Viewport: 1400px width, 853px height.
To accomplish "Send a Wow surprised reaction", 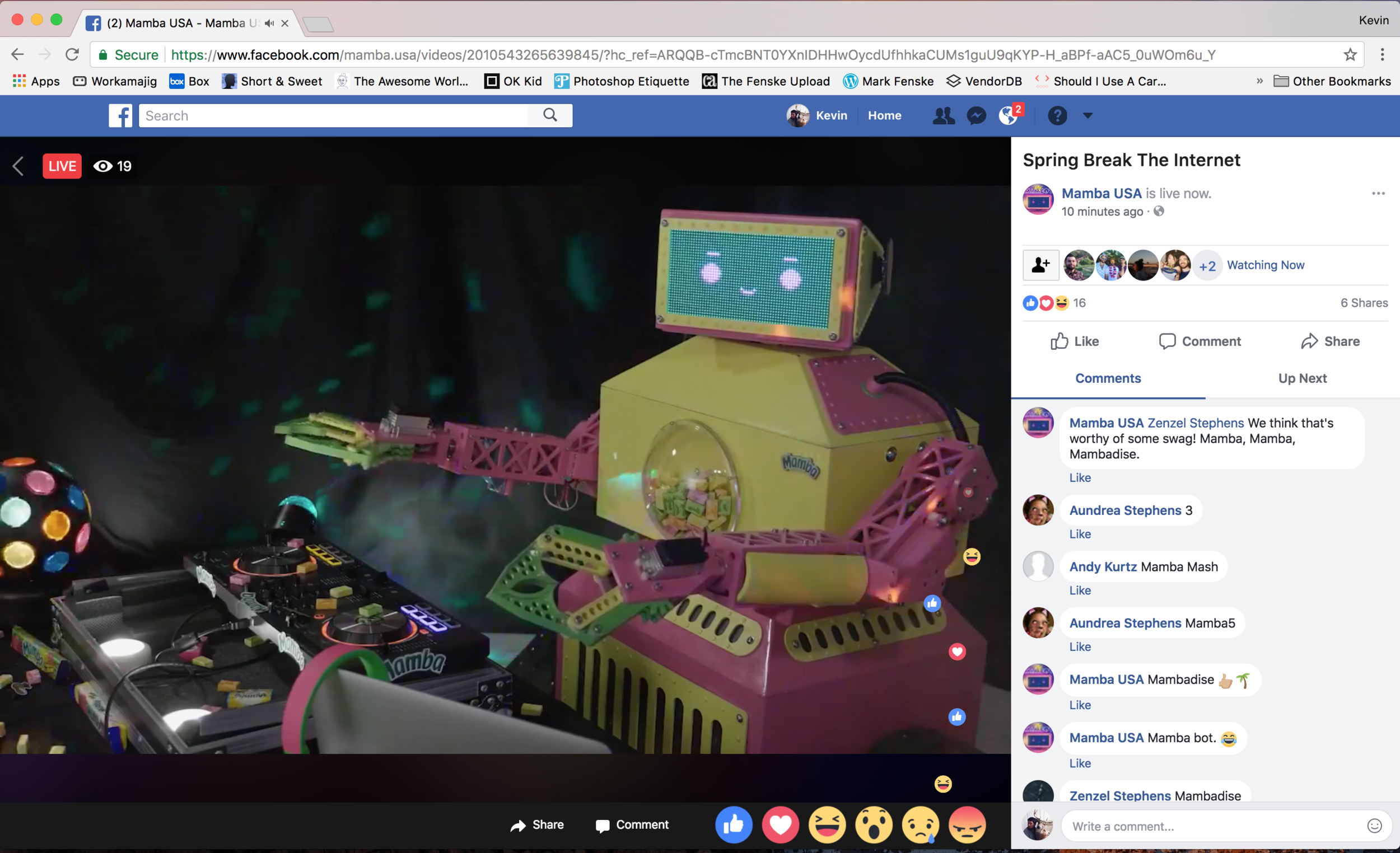I will coord(874,824).
